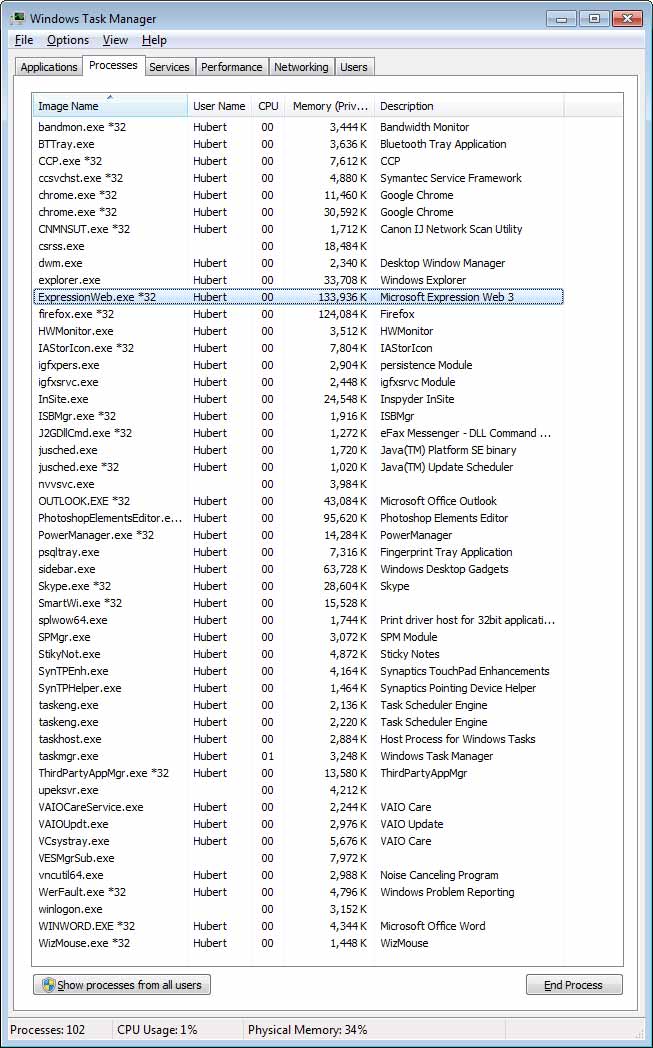This screenshot has height=1048, width=653.
Task: Select the firefox.exe *32 process
Action: tap(298, 314)
